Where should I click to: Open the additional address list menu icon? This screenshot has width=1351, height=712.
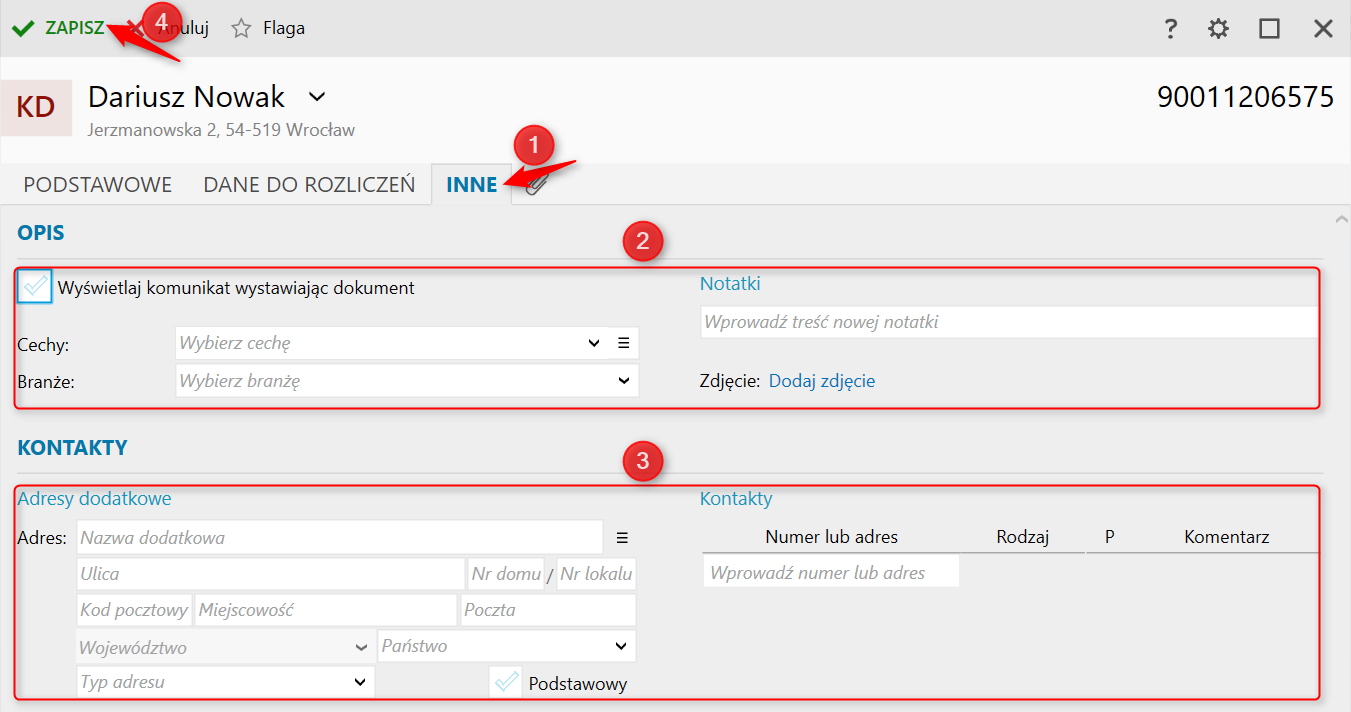(x=622, y=537)
